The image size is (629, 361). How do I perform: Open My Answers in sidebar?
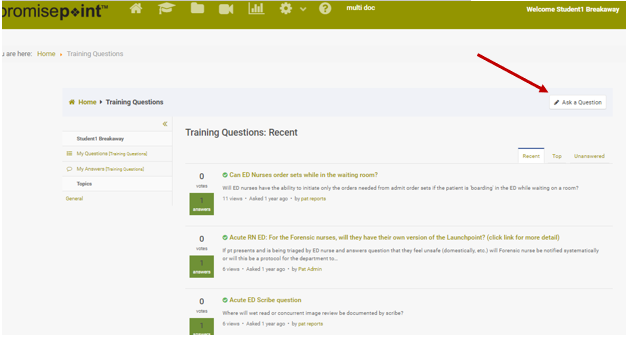(x=110, y=169)
